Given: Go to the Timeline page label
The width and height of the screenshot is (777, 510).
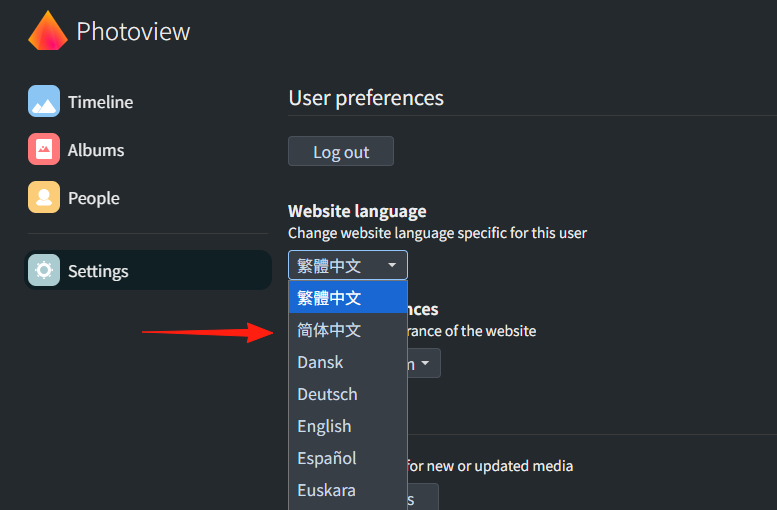Looking at the screenshot, I should point(101,102).
